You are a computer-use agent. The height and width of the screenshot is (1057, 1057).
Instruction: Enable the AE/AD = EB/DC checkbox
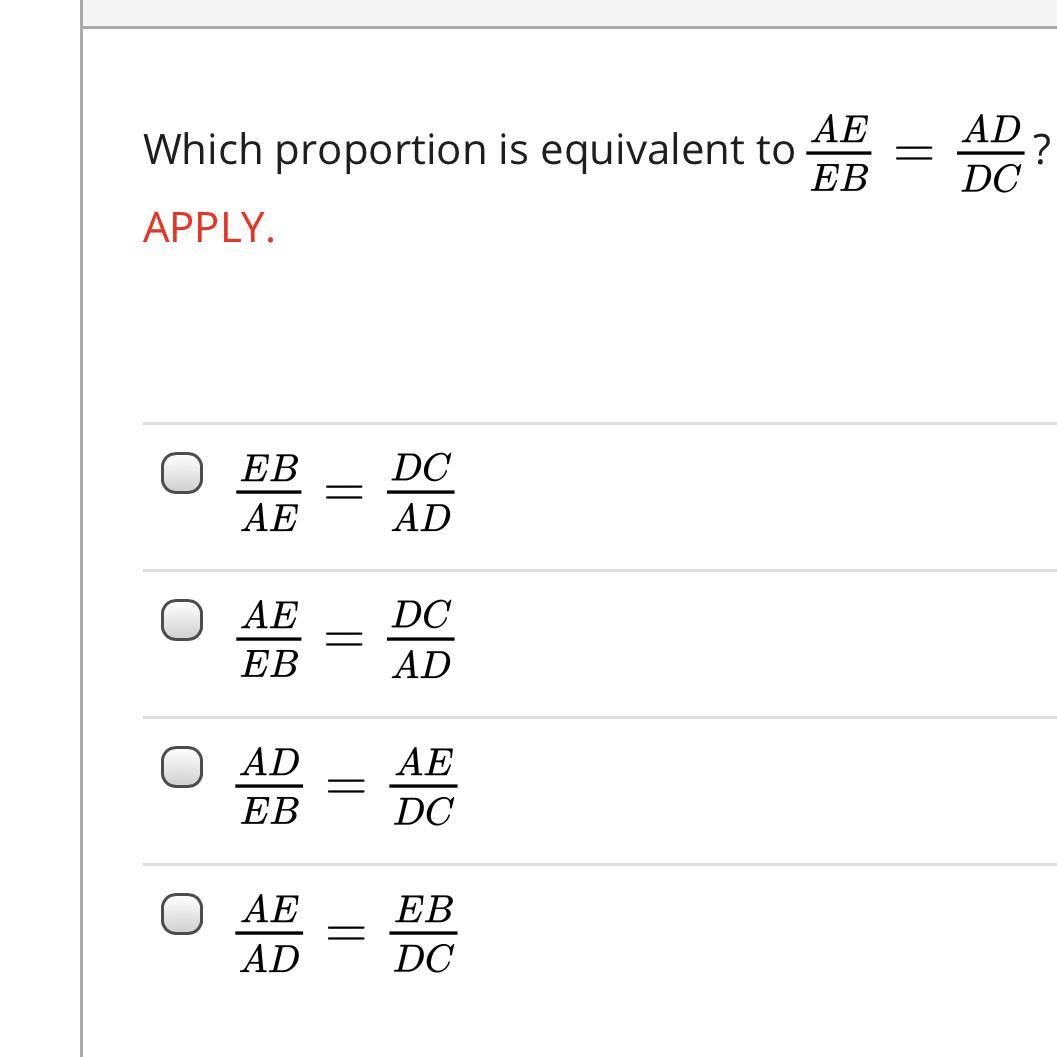182,913
